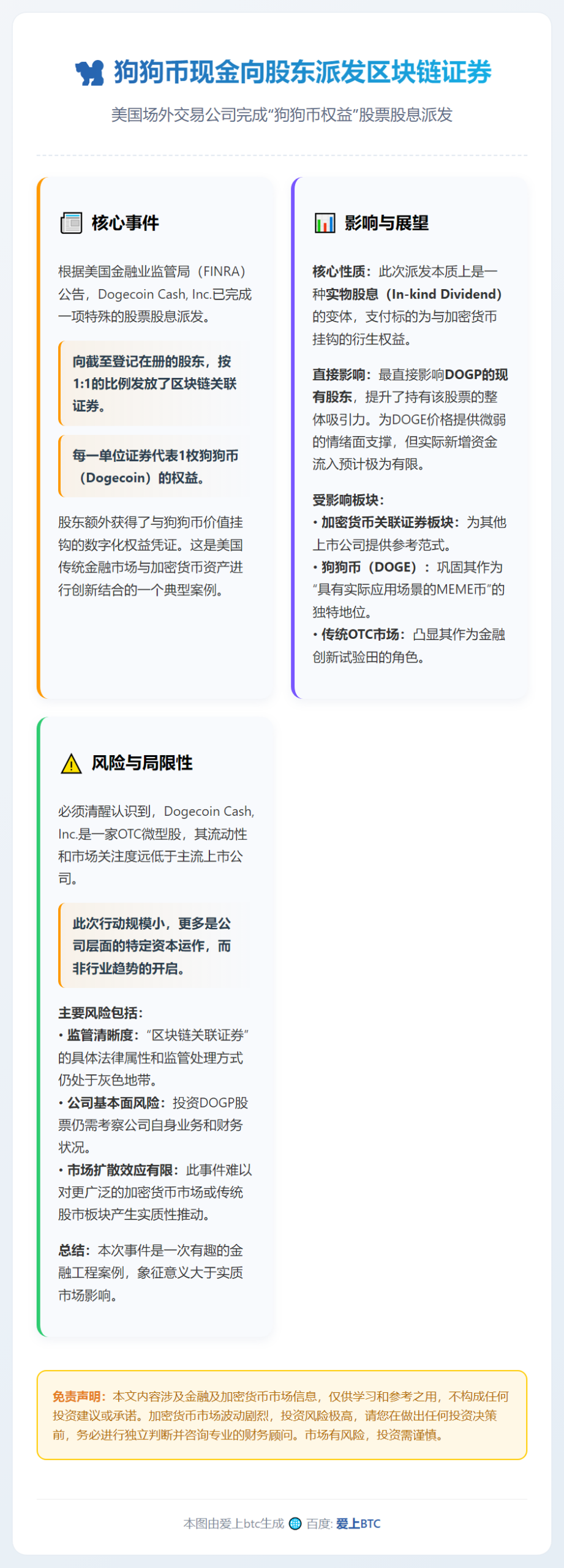Image resolution: width=564 pixels, height=1568 pixels.
Task: Click the paragraph starting 根据美国金融业监管局
Action: 156,294
